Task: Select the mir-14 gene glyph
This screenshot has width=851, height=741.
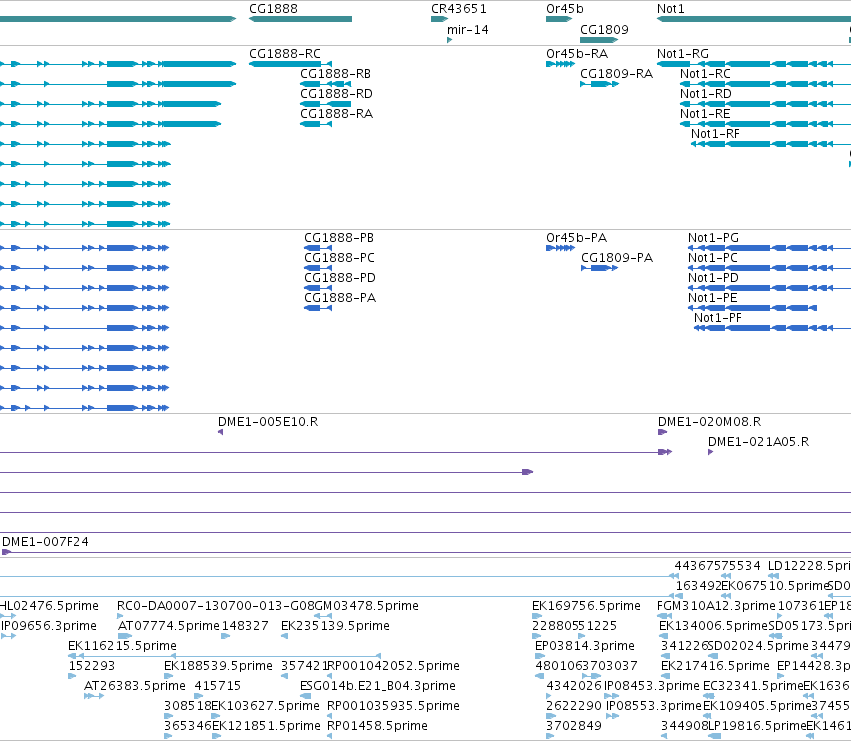Action: click(x=449, y=40)
